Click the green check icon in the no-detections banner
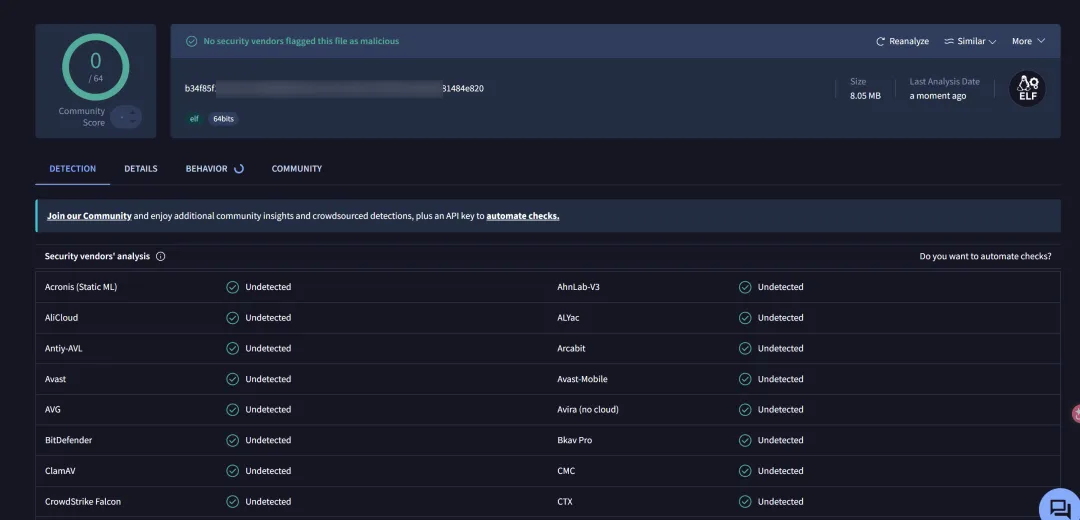Screen dimensions: 1080x520 [191, 41]
